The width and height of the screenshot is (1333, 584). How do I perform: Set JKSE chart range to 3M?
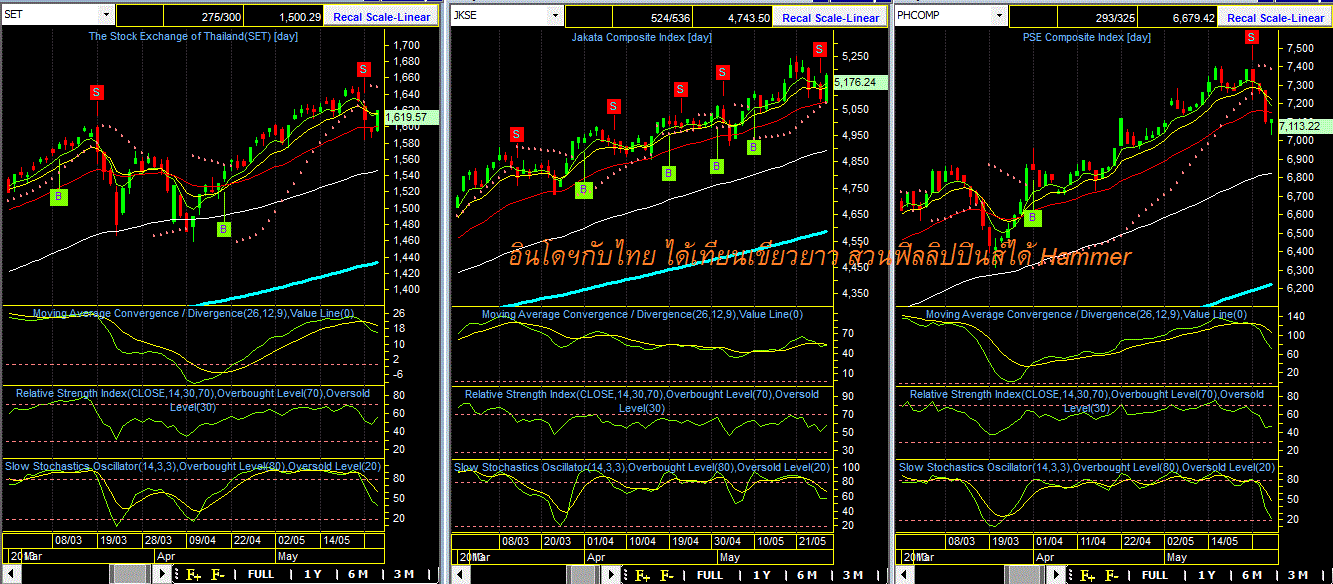852,575
